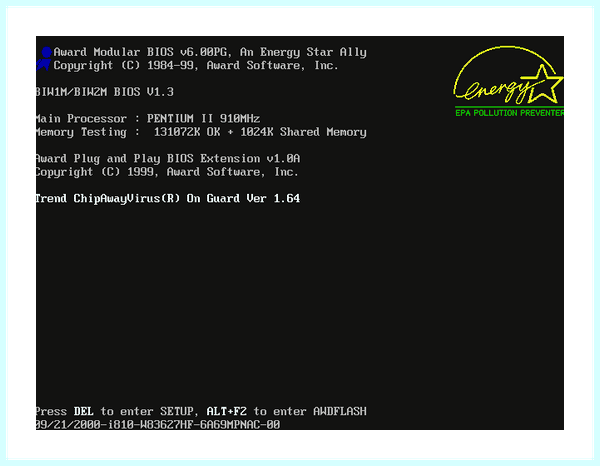The width and height of the screenshot is (600, 466).
Task: Click the 'BIW1M/BIW2M BIOS V1.3' text
Action: [x=105, y=92]
